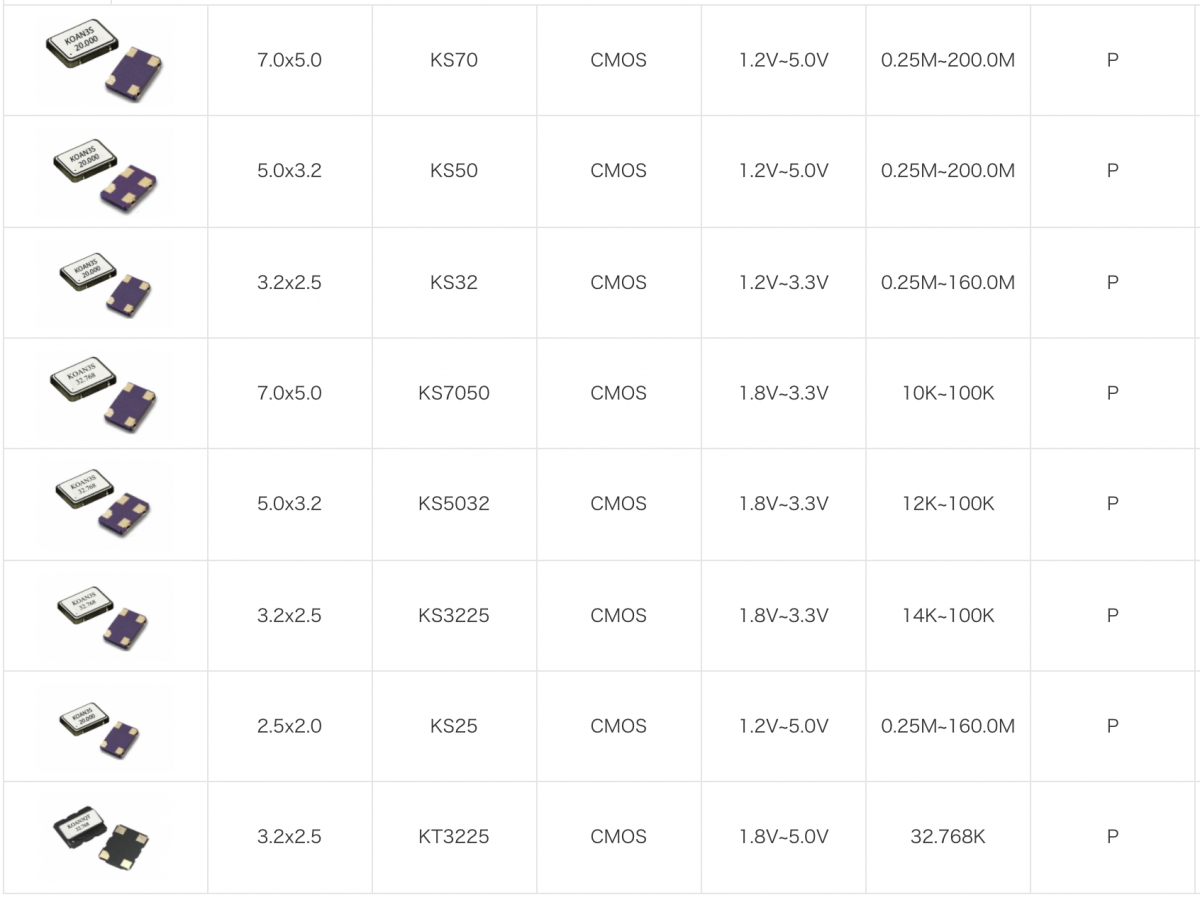The width and height of the screenshot is (1200, 897).
Task: Select the KS32 model name
Action: (454, 283)
